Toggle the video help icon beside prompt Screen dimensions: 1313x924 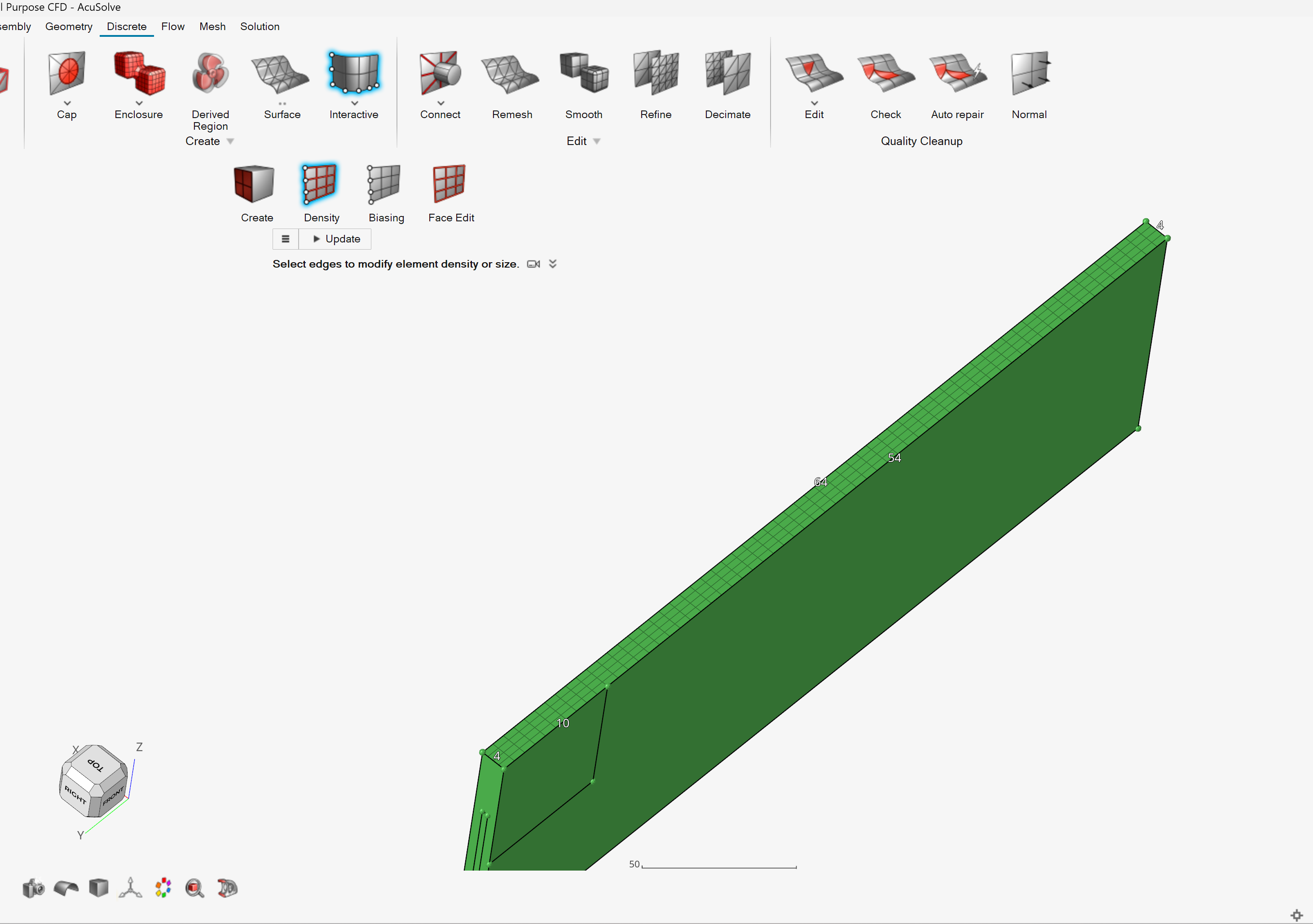coord(533,264)
